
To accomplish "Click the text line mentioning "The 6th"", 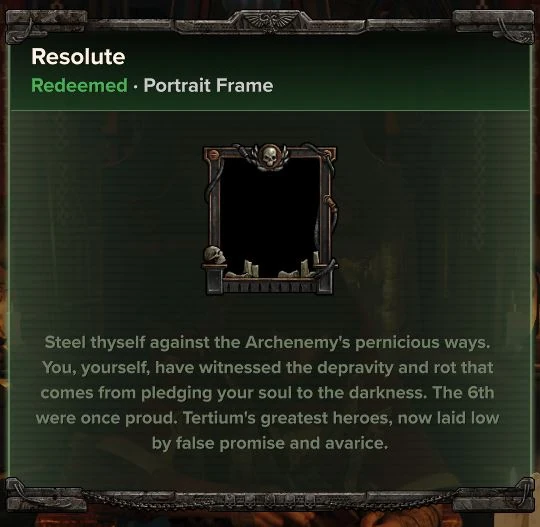I will (267, 393).
